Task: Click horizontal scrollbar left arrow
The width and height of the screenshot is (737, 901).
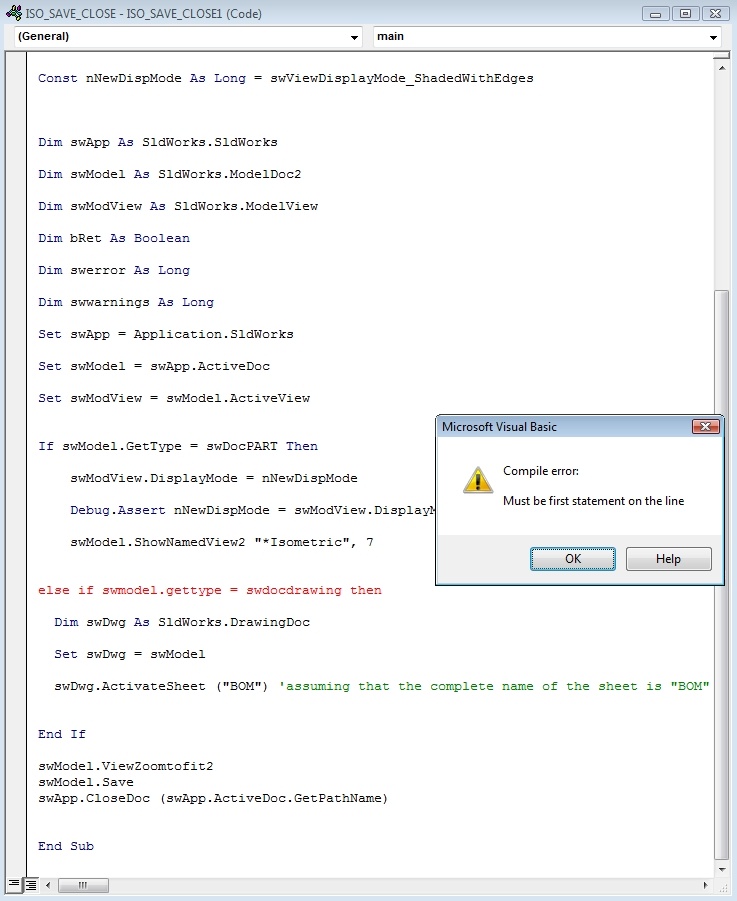Action: [x=48, y=885]
